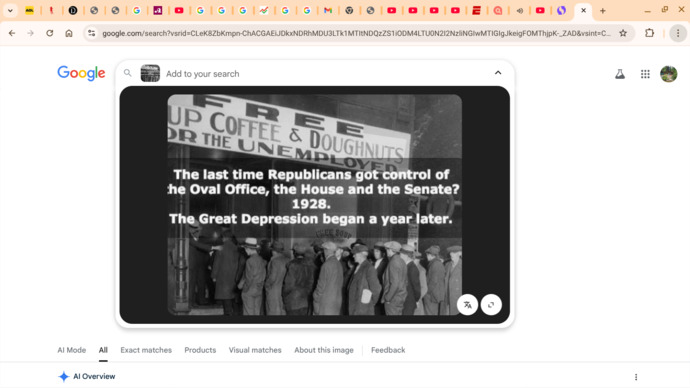The height and width of the screenshot is (388, 690).
Task: Translate text in the image
Action: click(x=467, y=304)
